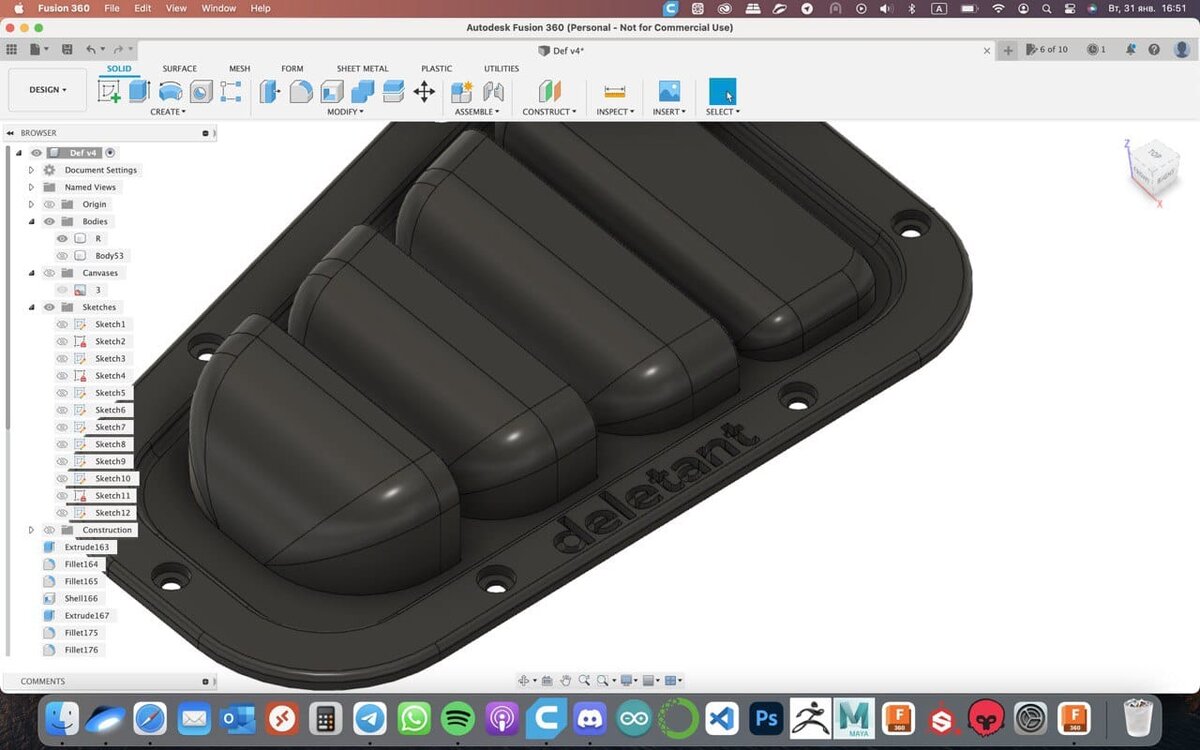Select the Press Pull tool

point(270,92)
